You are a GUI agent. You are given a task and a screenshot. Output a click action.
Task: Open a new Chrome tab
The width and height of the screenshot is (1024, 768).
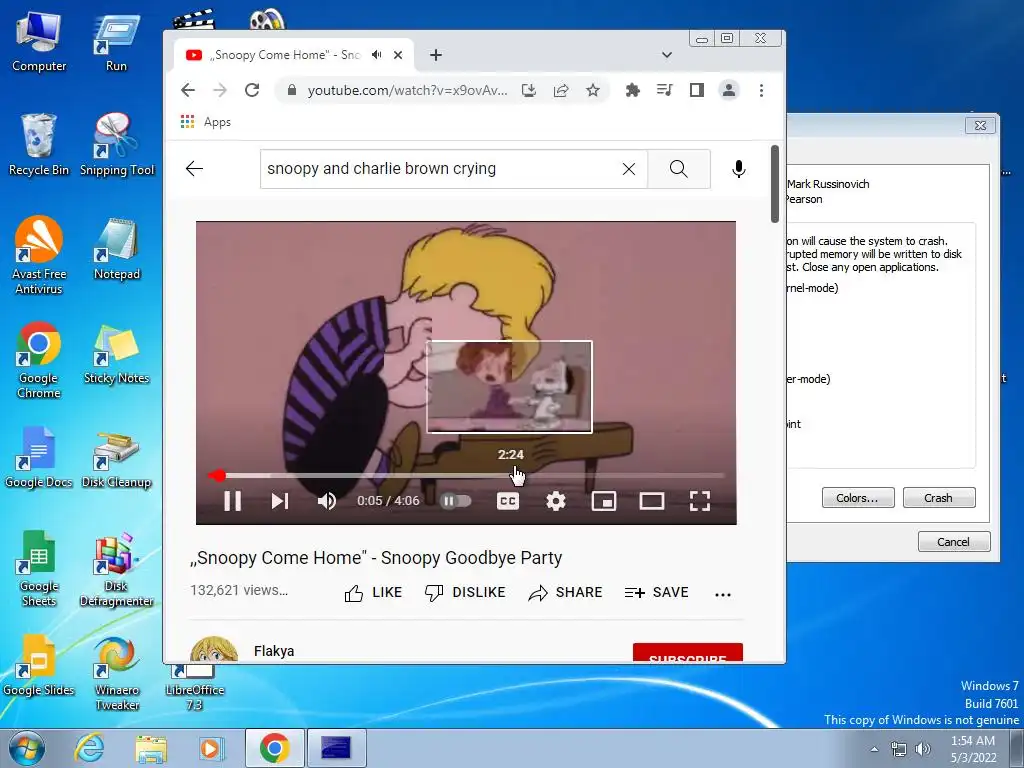coord(436,56)
